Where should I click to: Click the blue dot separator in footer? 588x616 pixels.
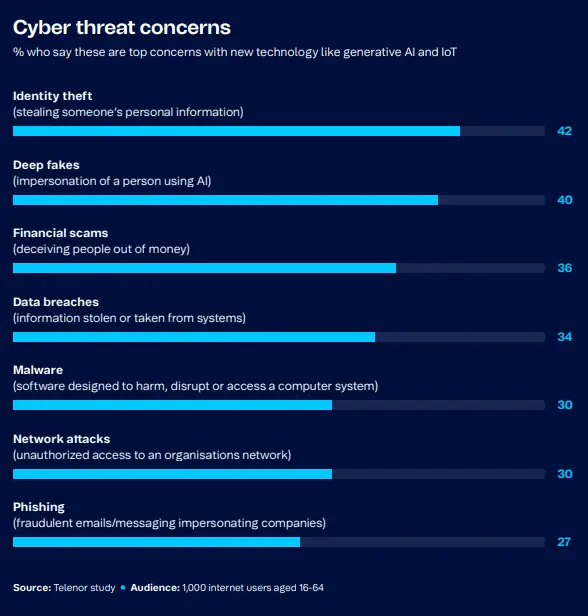[123, 588]
